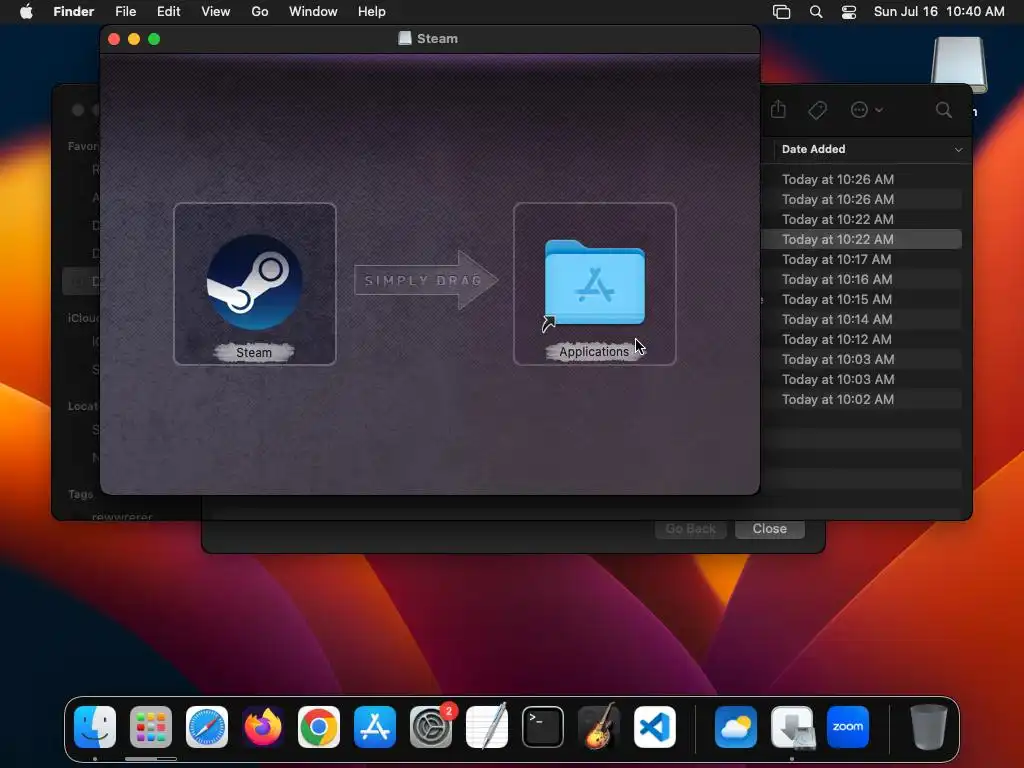Screen dimensions: 1024x768
Task: Open the disk installer icon in Dock
Action: pyautogui.click(x=792, y=727)
